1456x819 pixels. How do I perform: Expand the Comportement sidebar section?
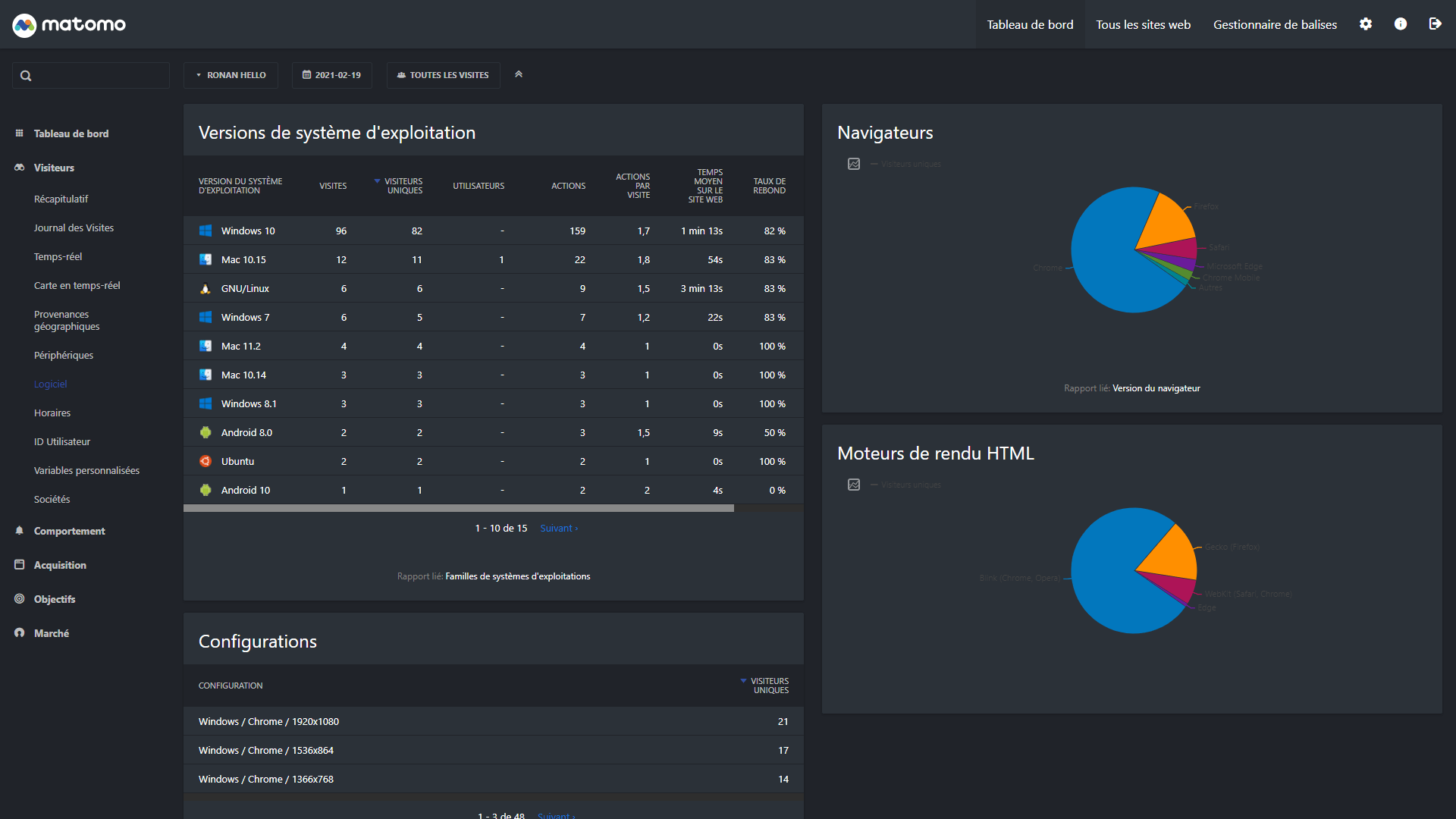(x=69, y=531)
